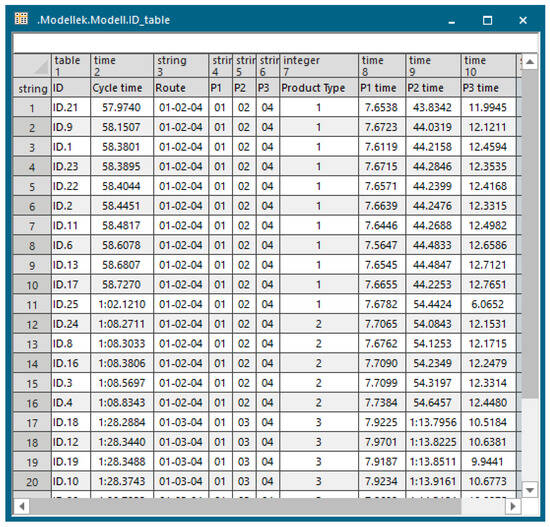Click cycle time cell 1:28.3488
The width and height of the screenshot is (550, 527).
point(122,462)
